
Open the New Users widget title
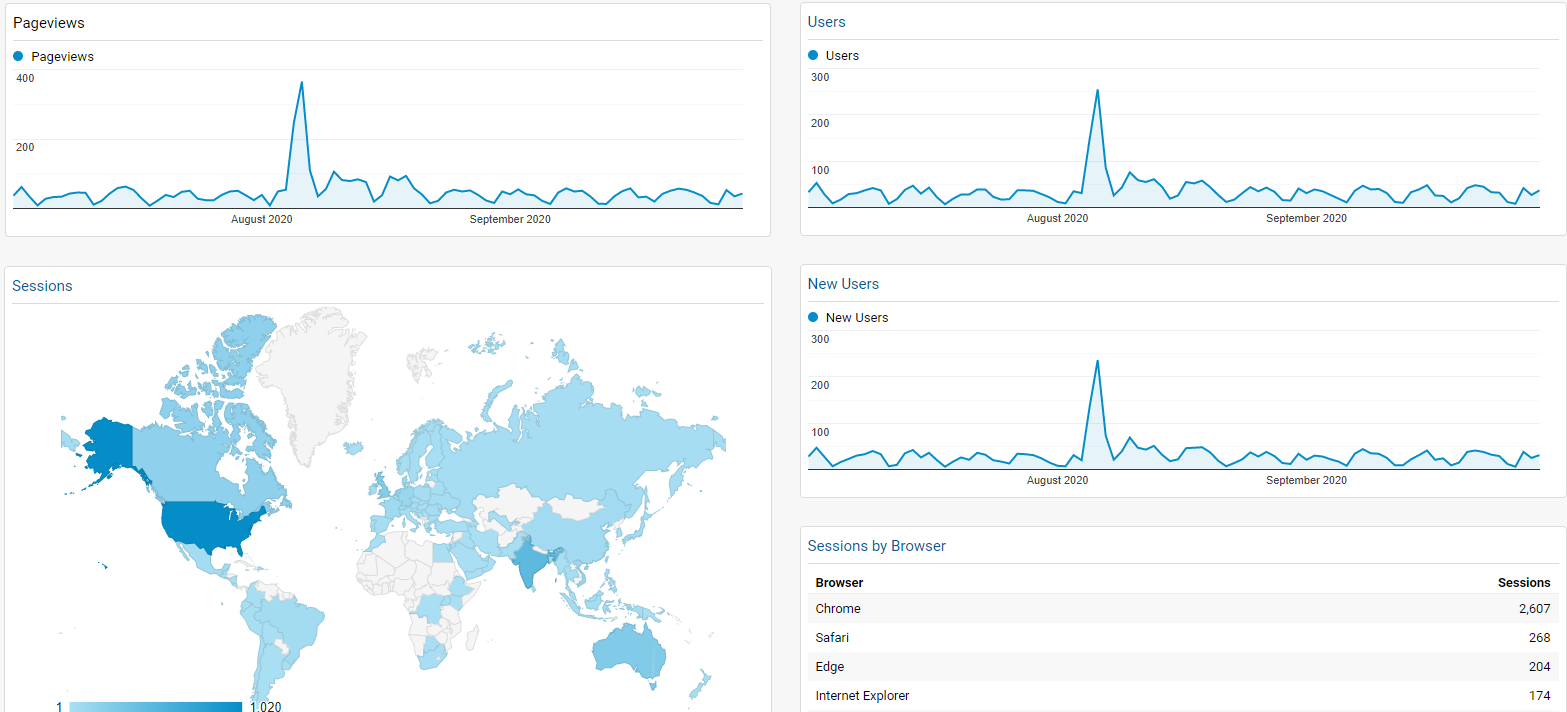click(x=843, y=284)
